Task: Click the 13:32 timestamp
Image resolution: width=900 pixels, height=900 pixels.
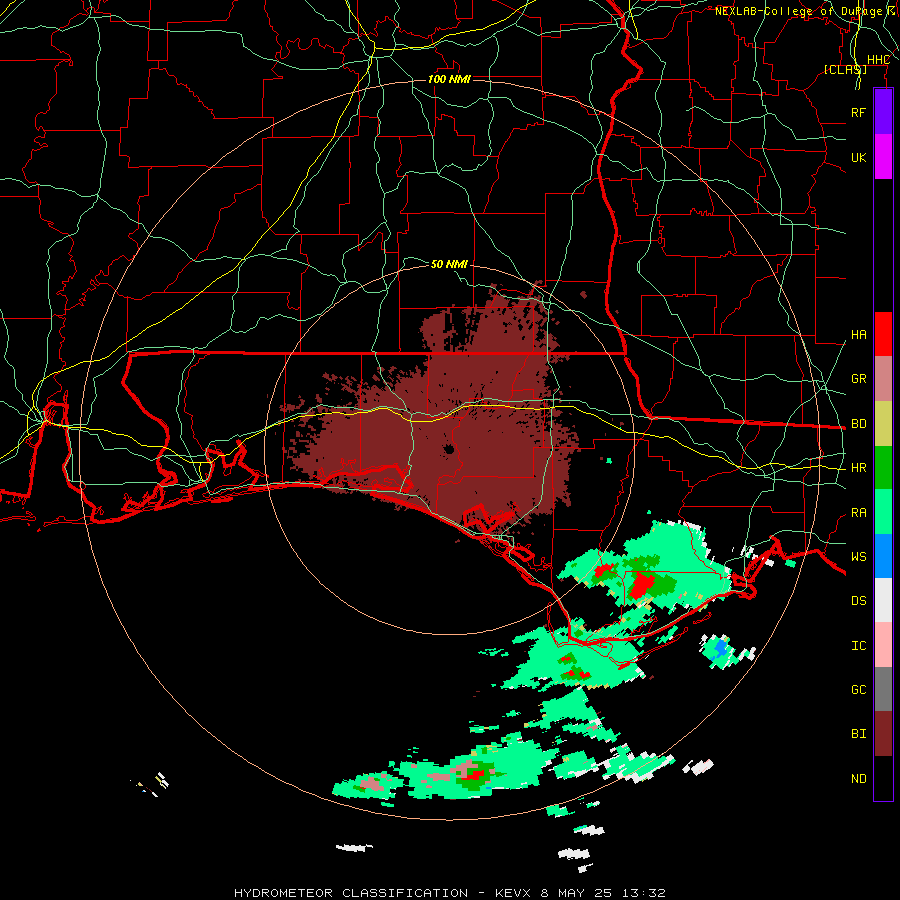Action: (x=645, y=893)
